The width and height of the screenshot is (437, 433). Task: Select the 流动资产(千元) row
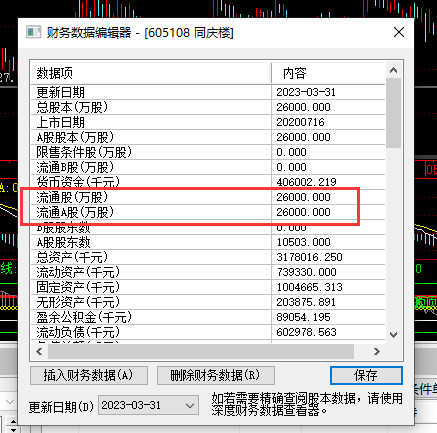pos(208,272)
